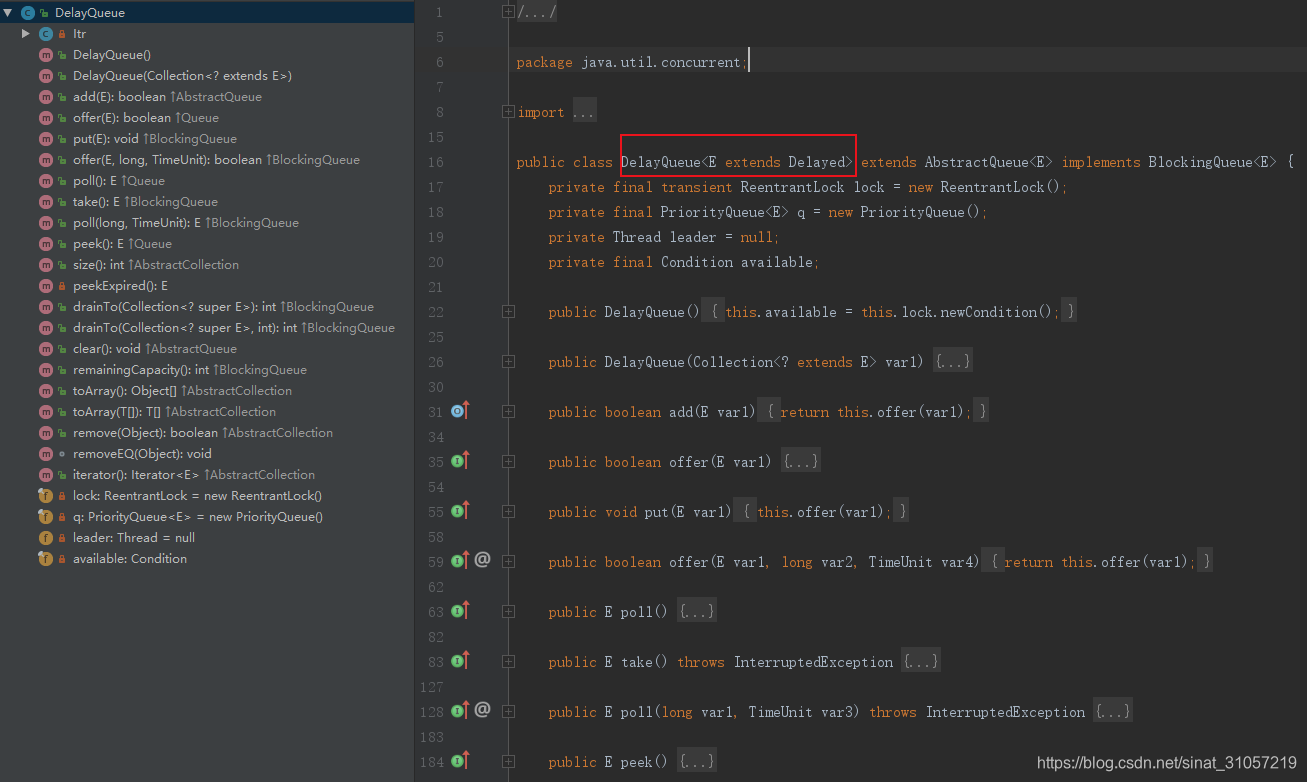Select iterator(): Iterator<E> entry

[194, 475]
